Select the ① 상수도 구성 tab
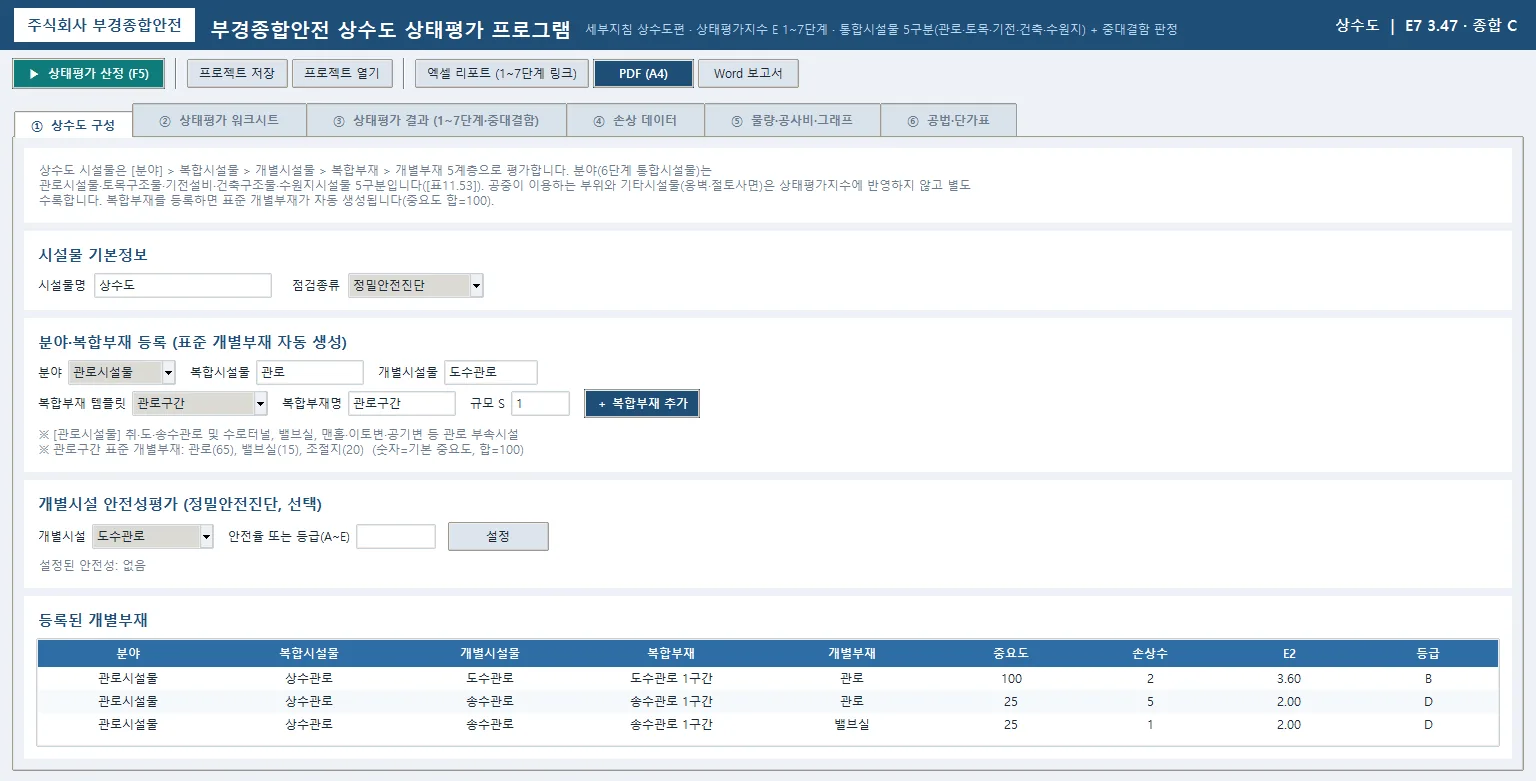This screenshot has height=781, width=1536. pyautogui.click(x=73, y=125)
